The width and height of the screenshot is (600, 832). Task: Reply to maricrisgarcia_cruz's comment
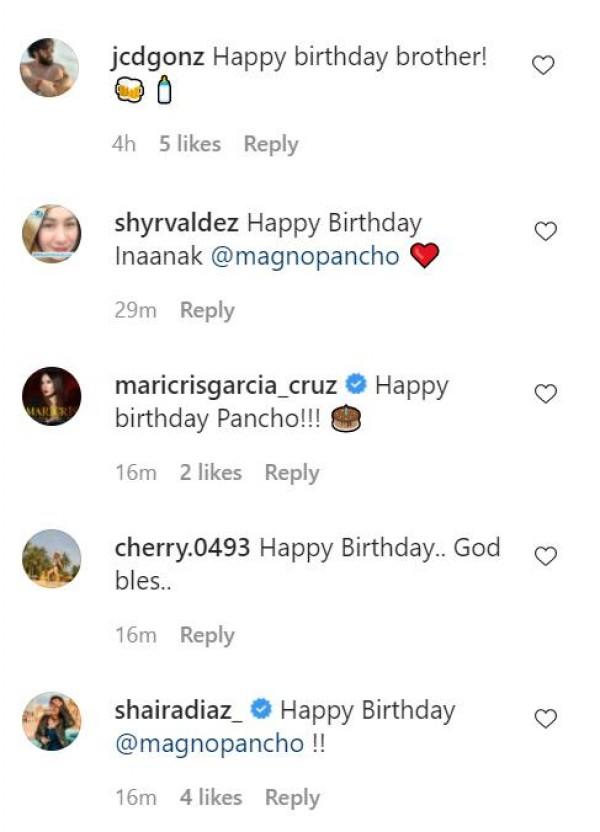292,472
